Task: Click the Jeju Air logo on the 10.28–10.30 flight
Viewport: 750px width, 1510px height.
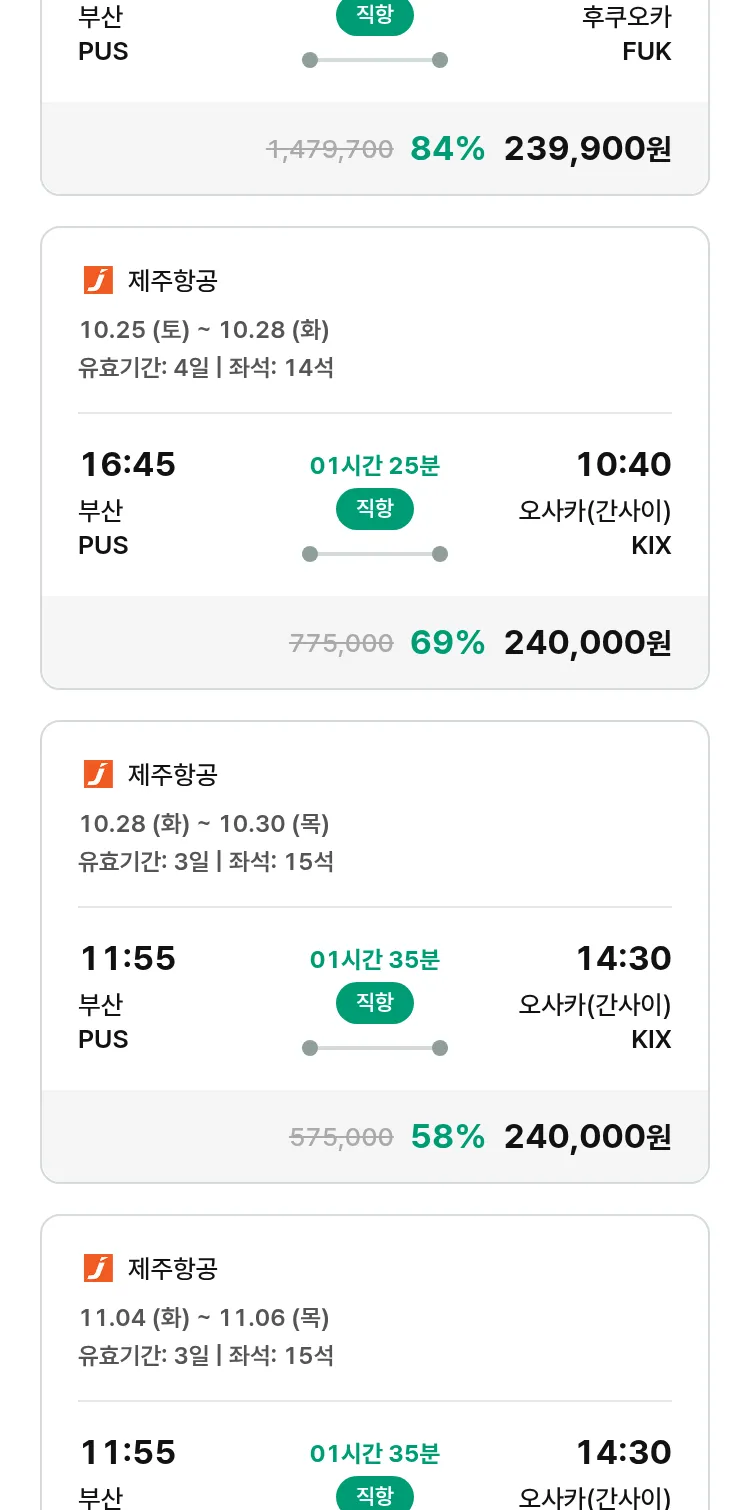Action: point(98,774)
